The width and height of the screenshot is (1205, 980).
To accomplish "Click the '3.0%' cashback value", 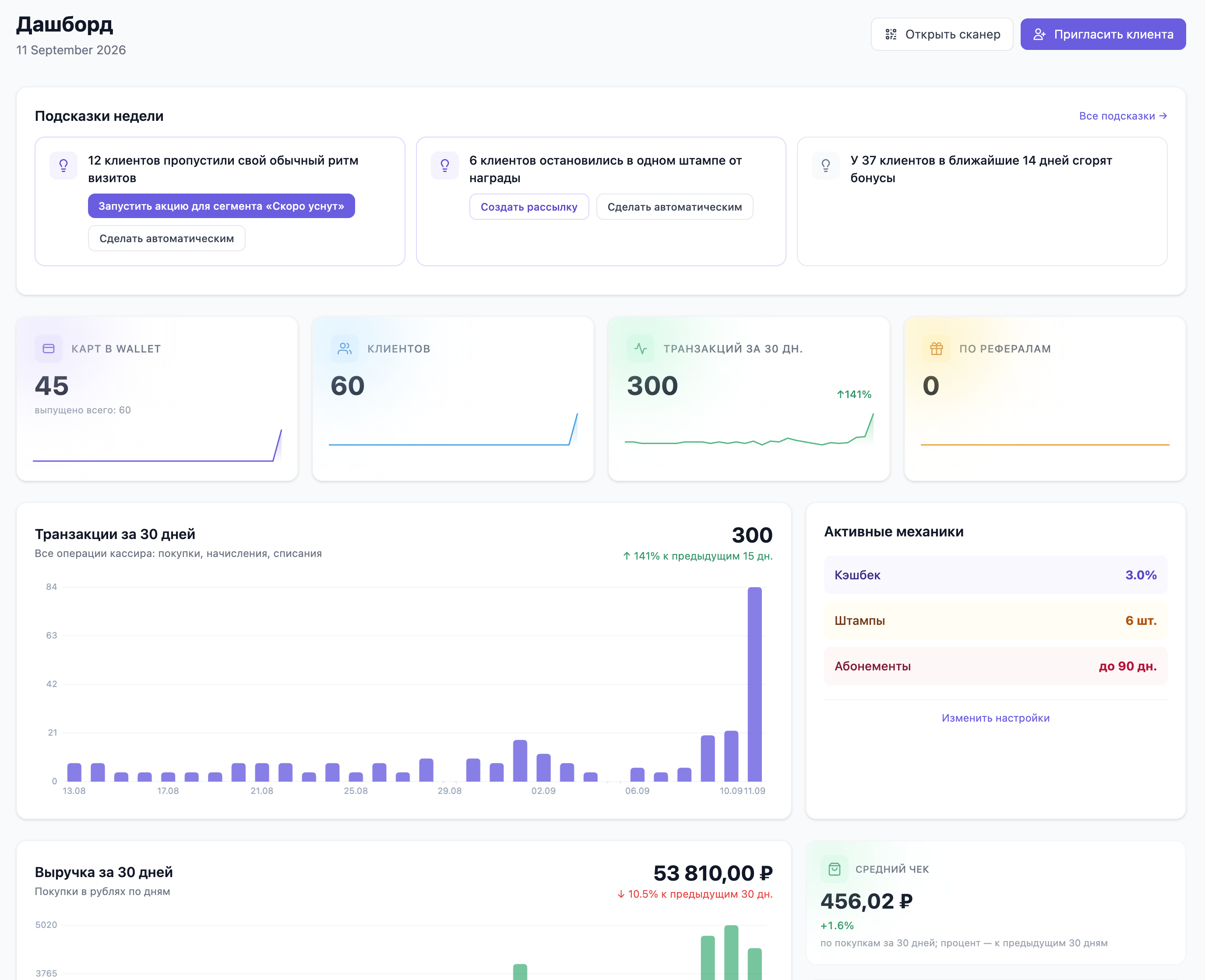I will (1141, 575).
